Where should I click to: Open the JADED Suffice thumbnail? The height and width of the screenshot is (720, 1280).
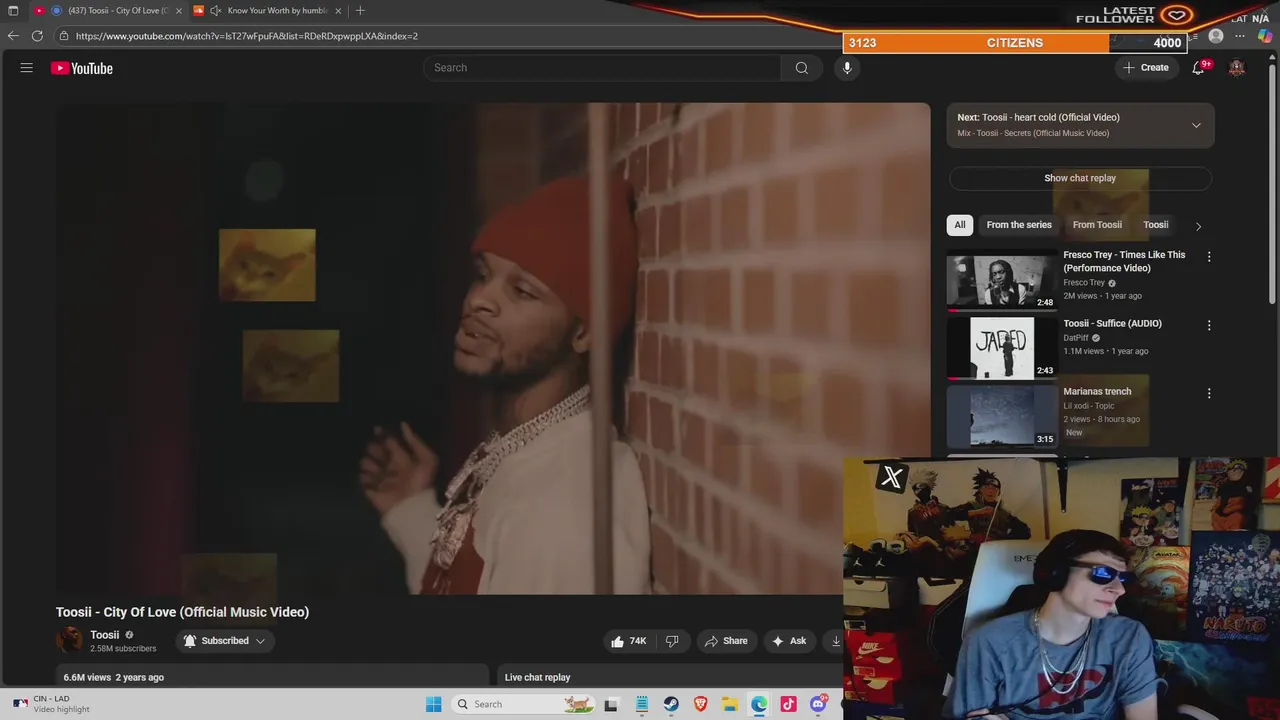click(x=1002, y=348)
